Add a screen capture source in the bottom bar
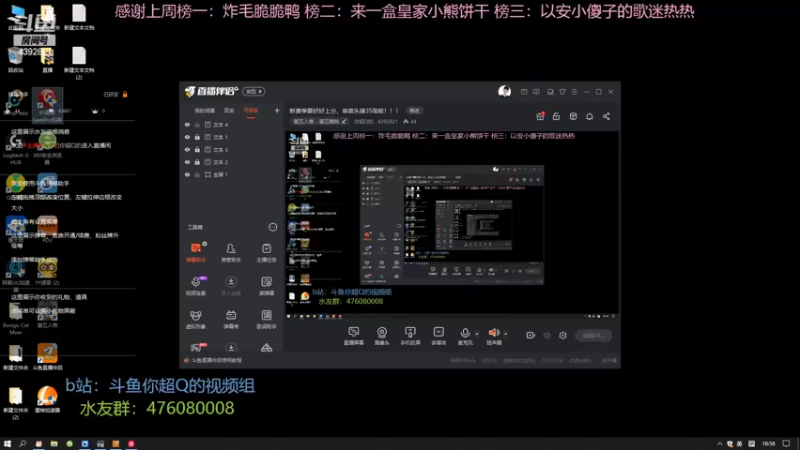 click(x=354, y=336)
